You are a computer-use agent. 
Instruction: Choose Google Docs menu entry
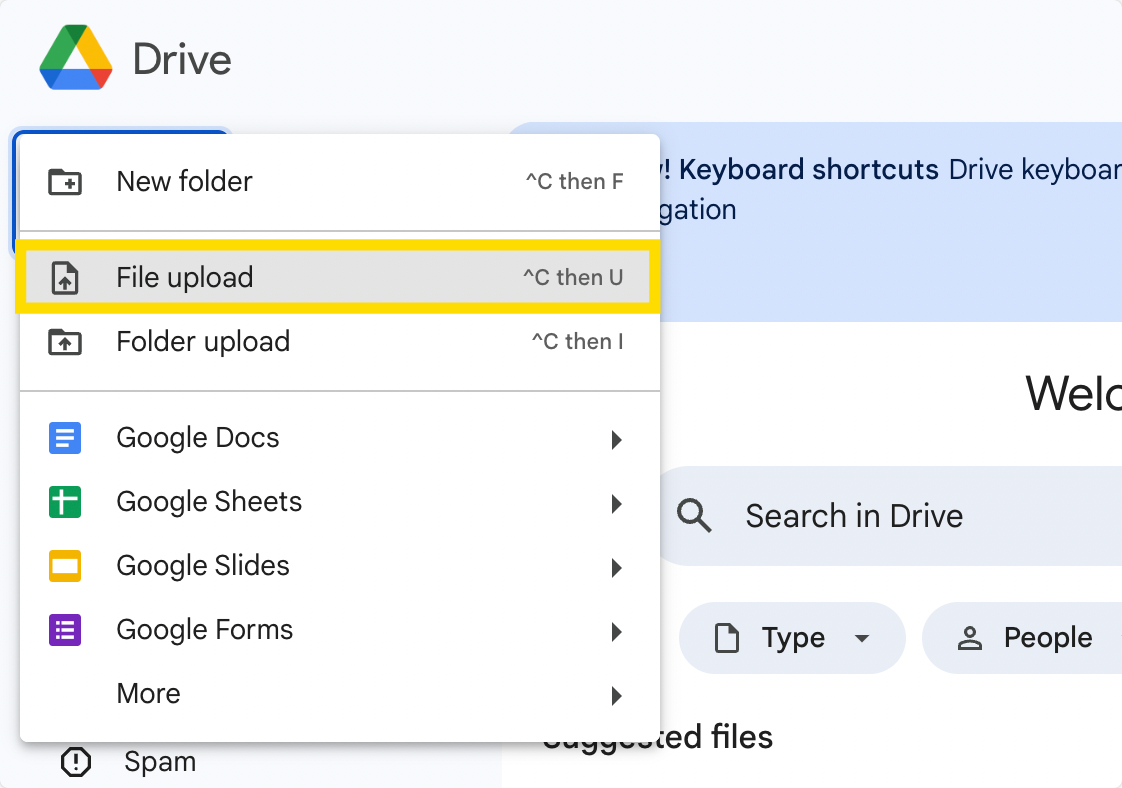pos(339,438)
